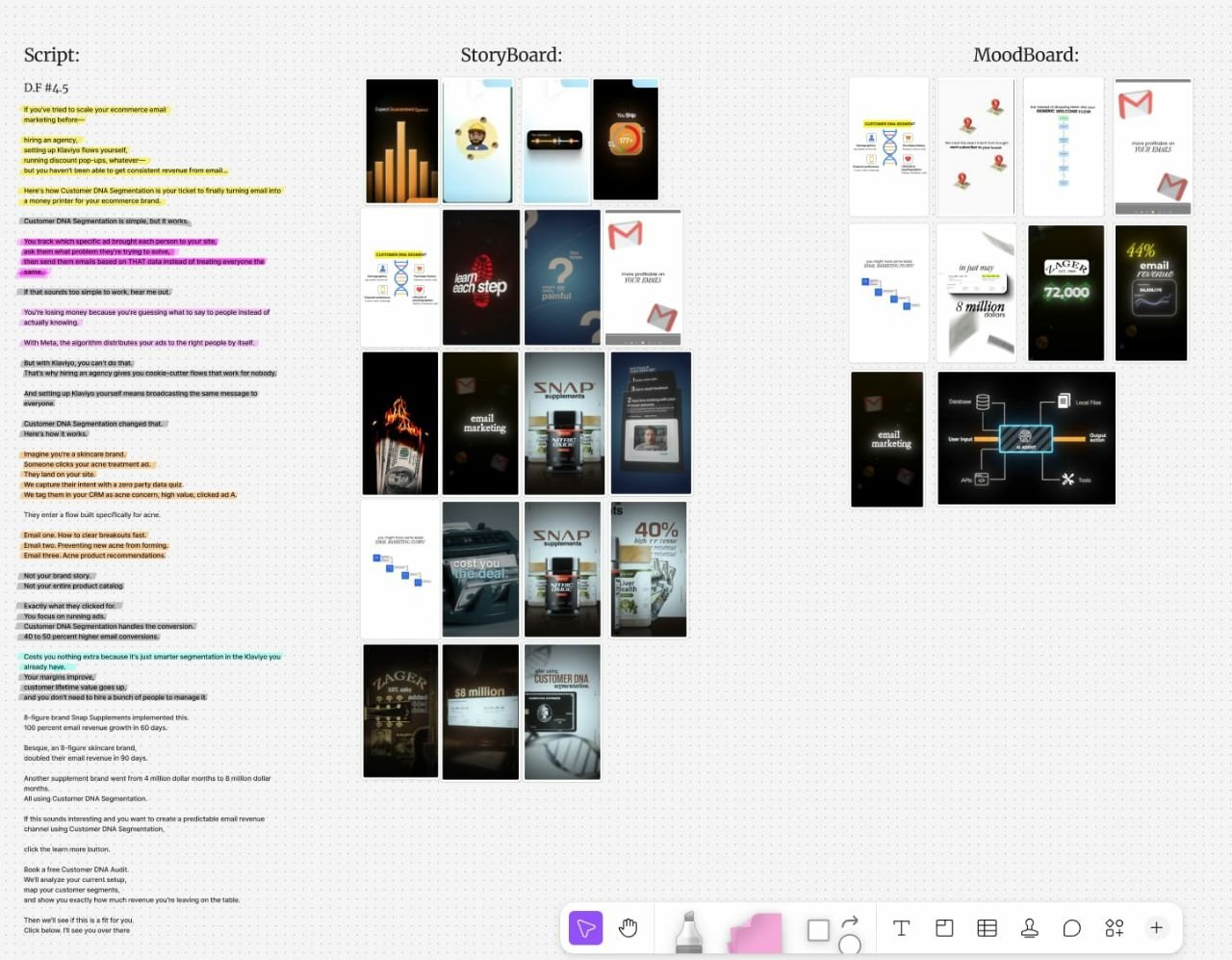
Task: Select the AI Agent flow diagram image
Action: 1027,438
